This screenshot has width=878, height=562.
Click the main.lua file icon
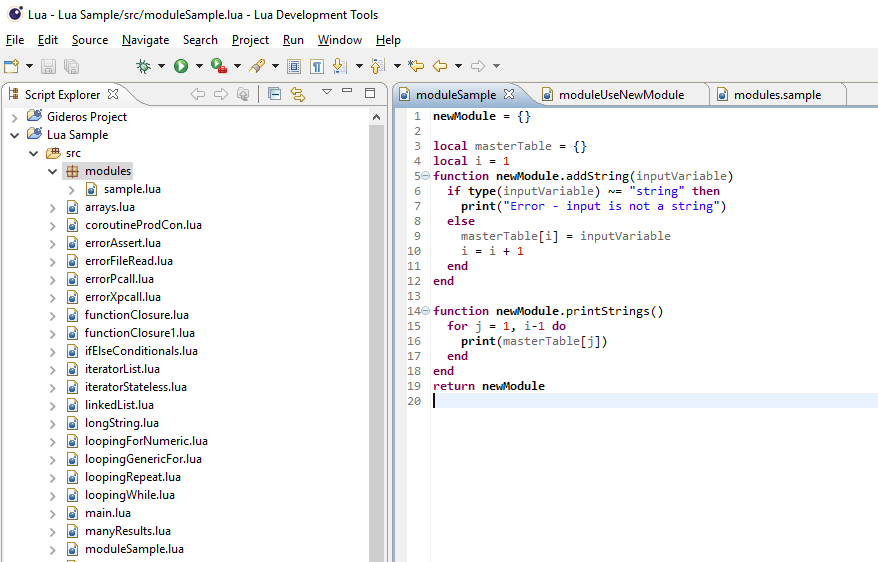click(72, 513)
